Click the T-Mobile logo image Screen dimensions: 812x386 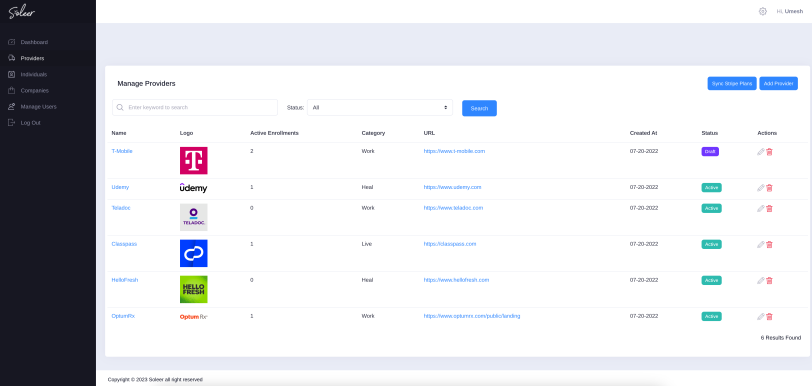click(x=194, y=161)
